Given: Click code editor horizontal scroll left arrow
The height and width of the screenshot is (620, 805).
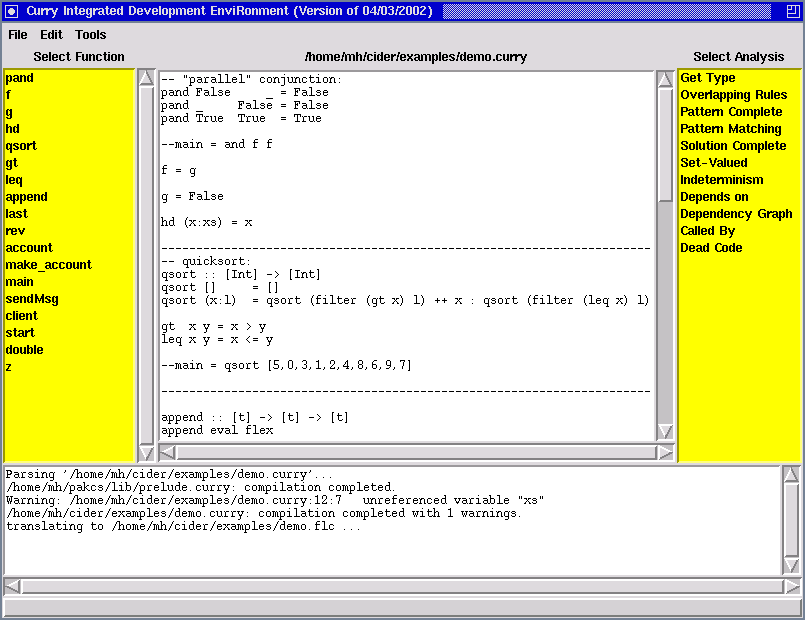Looking at the screenshot, I should [167, 452].
